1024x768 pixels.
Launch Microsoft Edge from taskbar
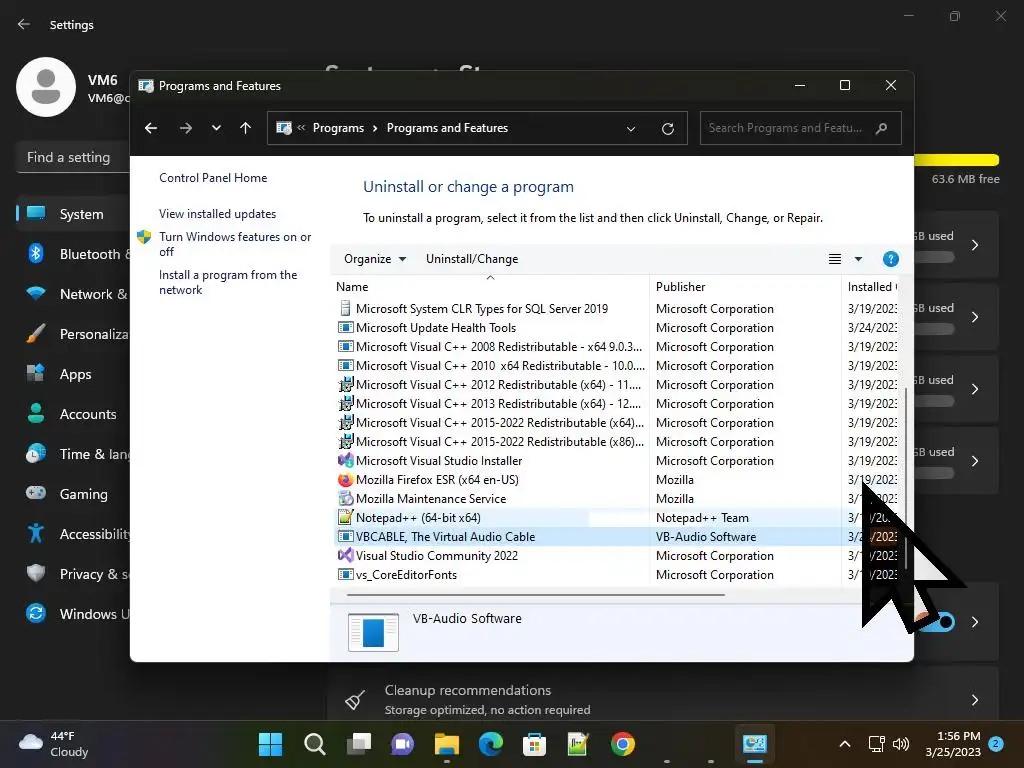tap(490, 744)
